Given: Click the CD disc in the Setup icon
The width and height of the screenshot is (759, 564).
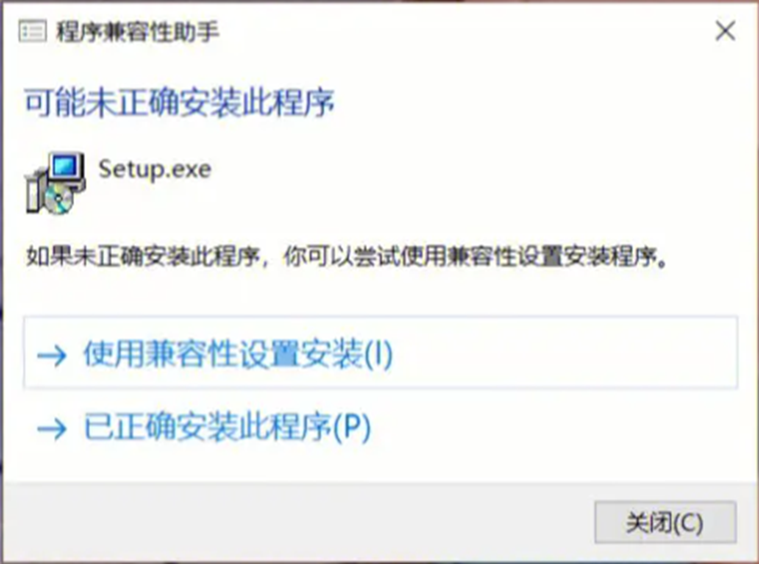Looking at the screenshot, I should pos(60,198).
